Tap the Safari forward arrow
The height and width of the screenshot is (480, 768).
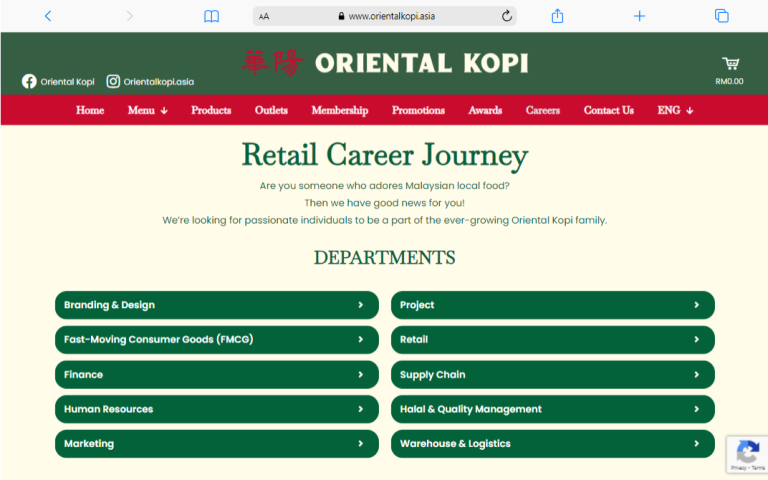click(x=129, y=16)
